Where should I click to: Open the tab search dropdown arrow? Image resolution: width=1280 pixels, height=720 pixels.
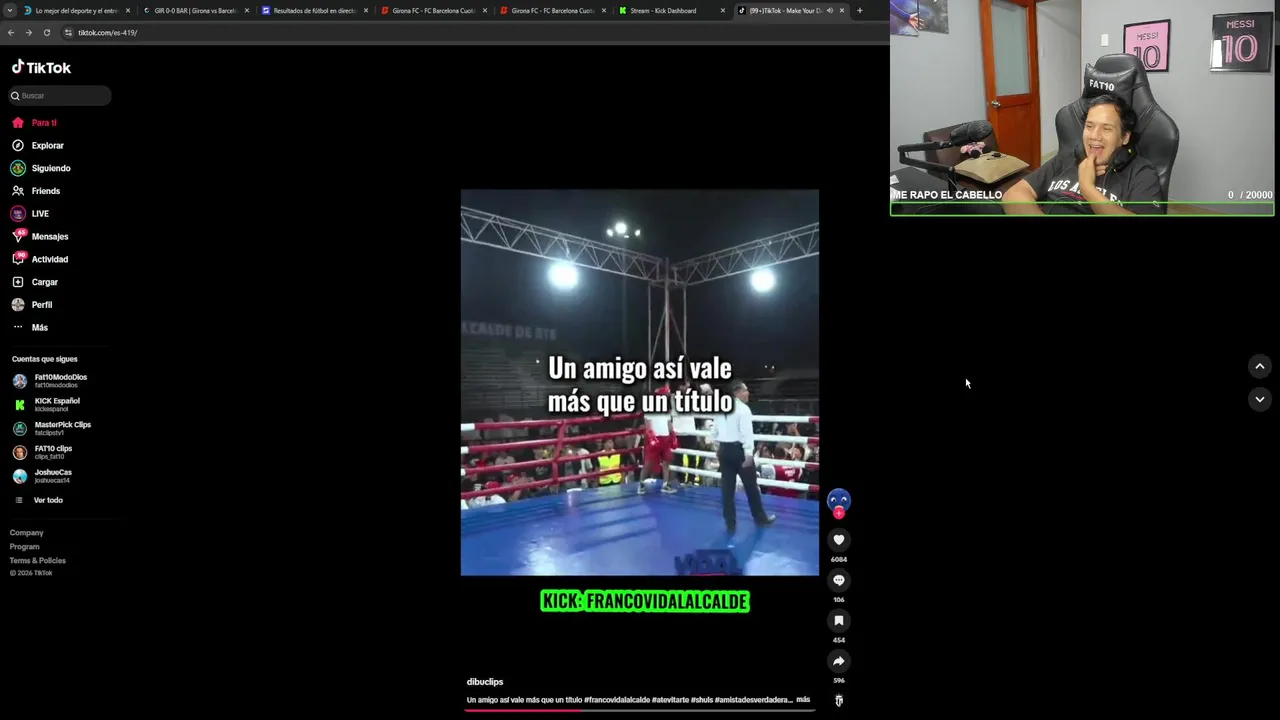click(x=9, y=11)
